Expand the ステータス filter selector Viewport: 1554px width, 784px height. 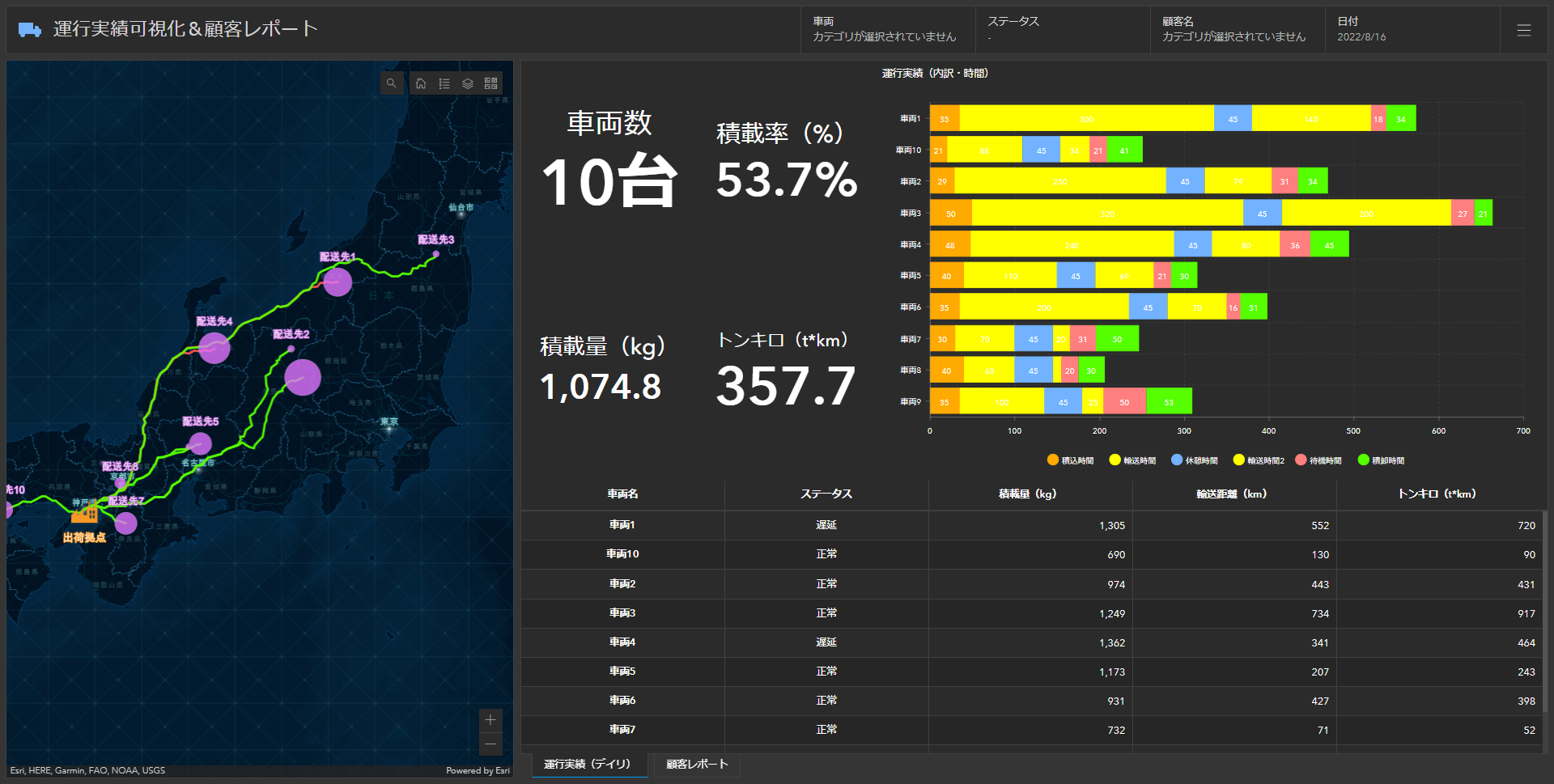pyautogui.click(x=1062, y=30)
